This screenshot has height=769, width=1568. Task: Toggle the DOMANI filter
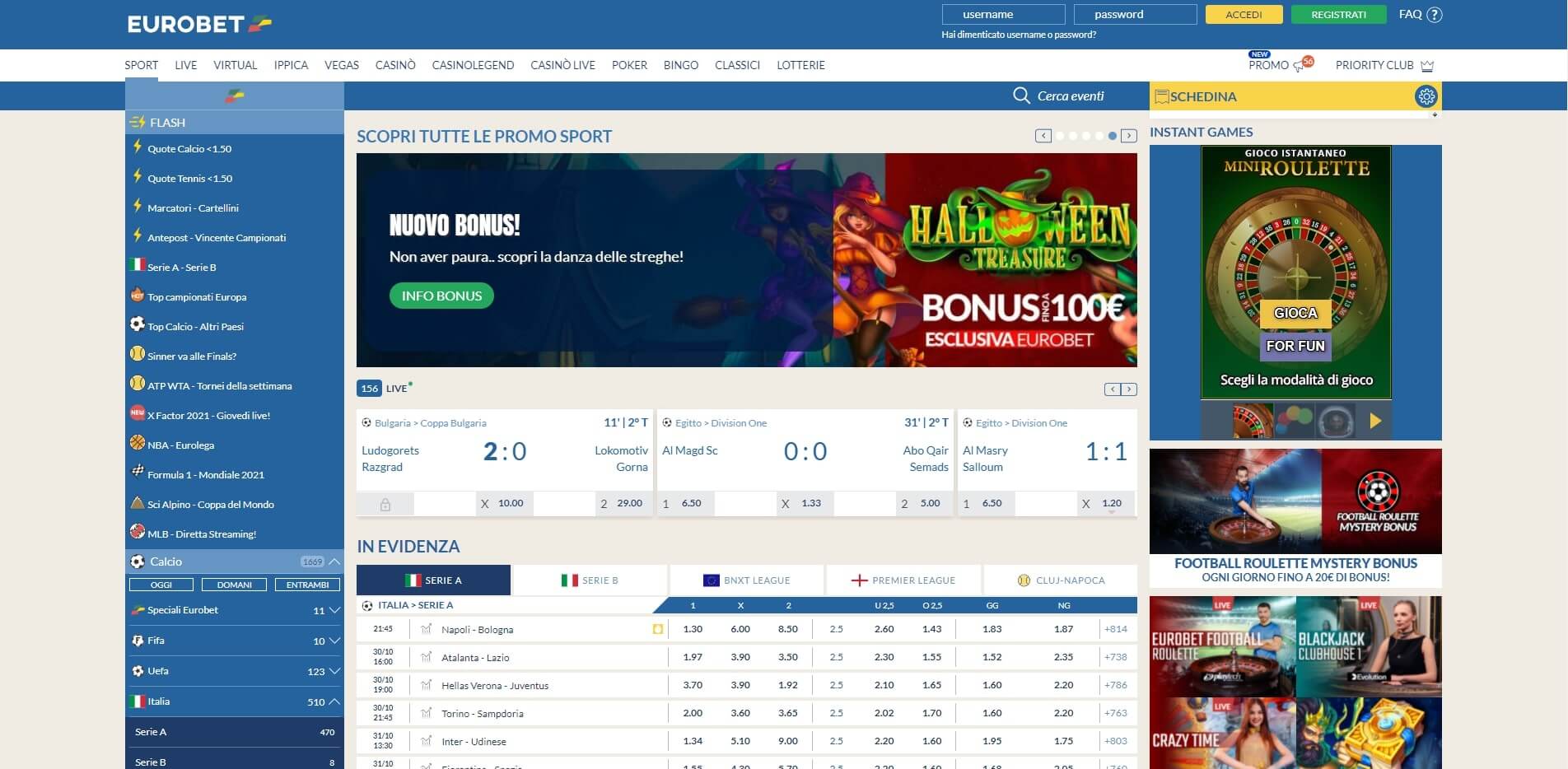(x=235, y=585)
